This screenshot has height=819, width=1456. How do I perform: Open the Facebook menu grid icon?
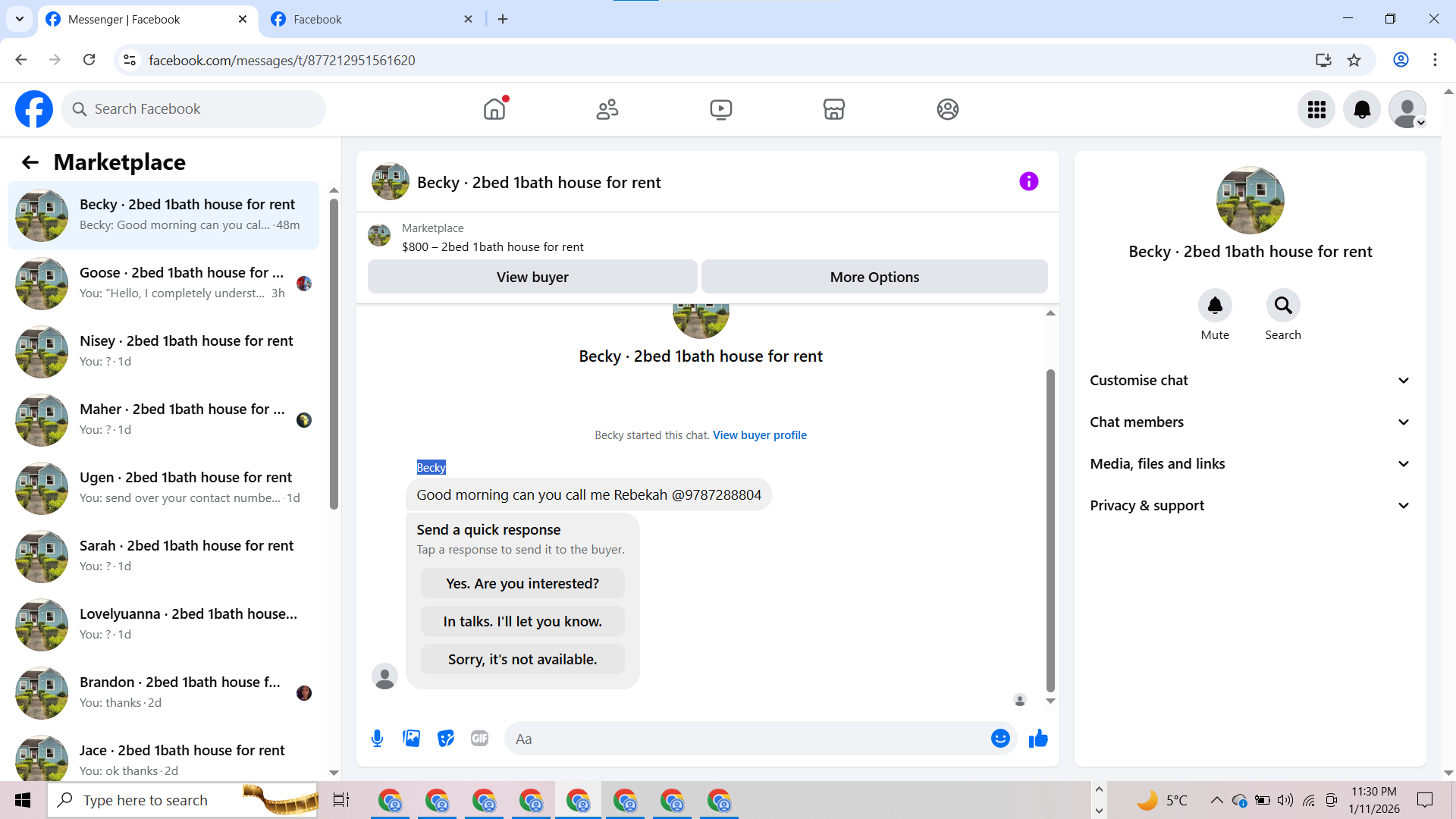1316,109
